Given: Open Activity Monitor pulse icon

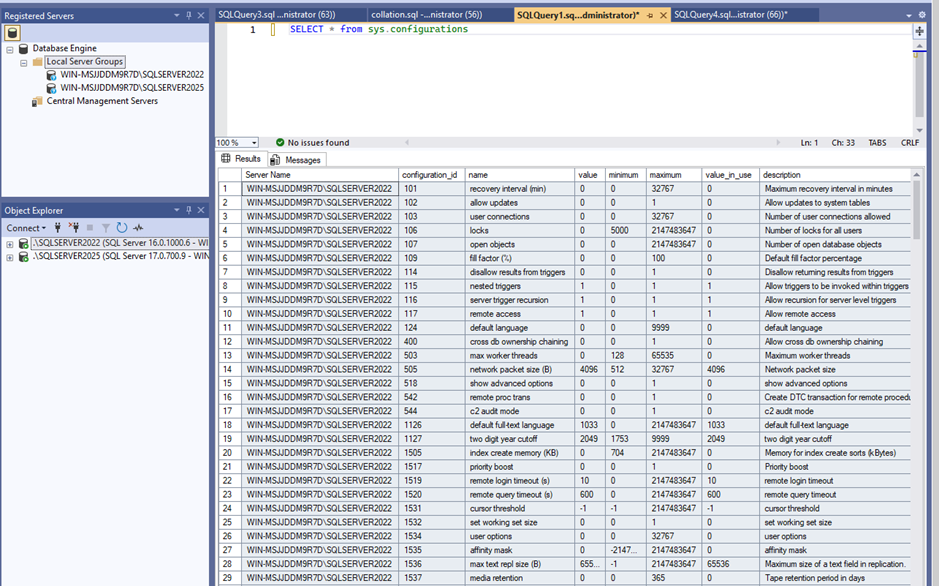Looking at the screenshot, I should pyautogui.click(x=138, y=227).
